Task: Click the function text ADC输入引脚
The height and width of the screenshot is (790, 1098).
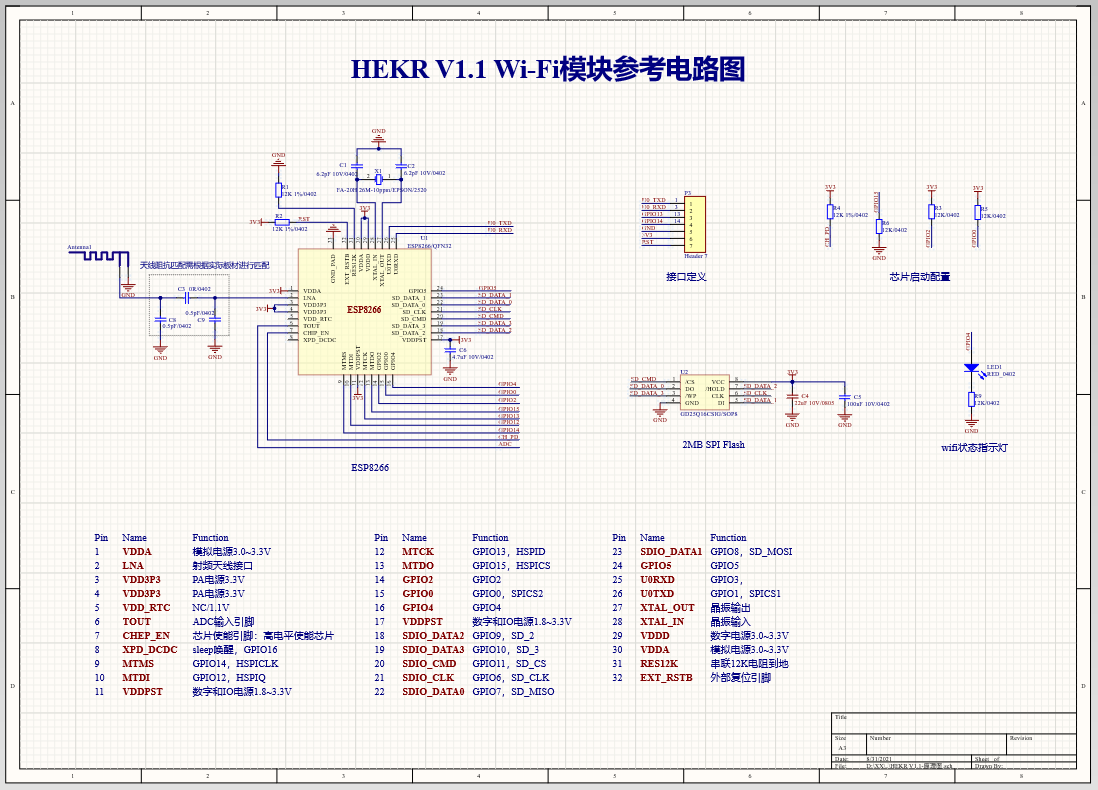Action: point(223,621)
